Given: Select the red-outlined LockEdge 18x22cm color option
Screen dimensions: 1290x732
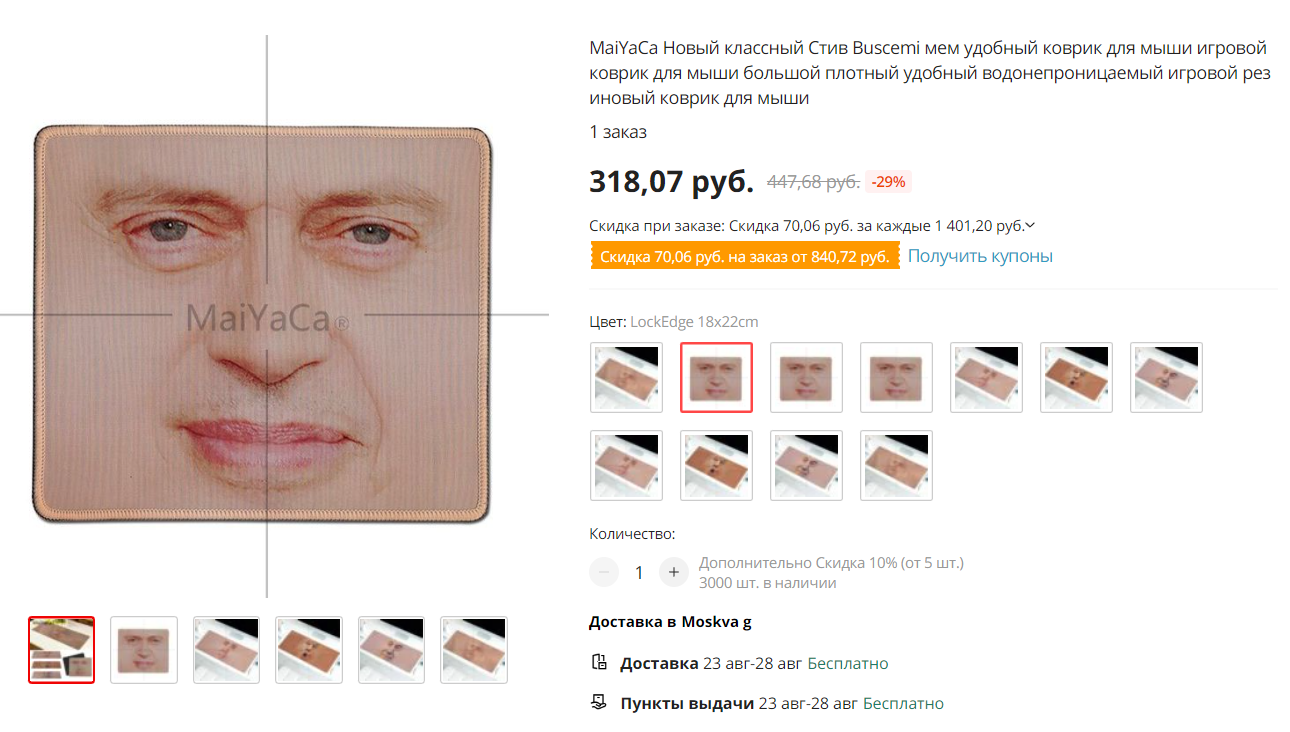Looking at the screenshot, I should click(x=716, y=377).
